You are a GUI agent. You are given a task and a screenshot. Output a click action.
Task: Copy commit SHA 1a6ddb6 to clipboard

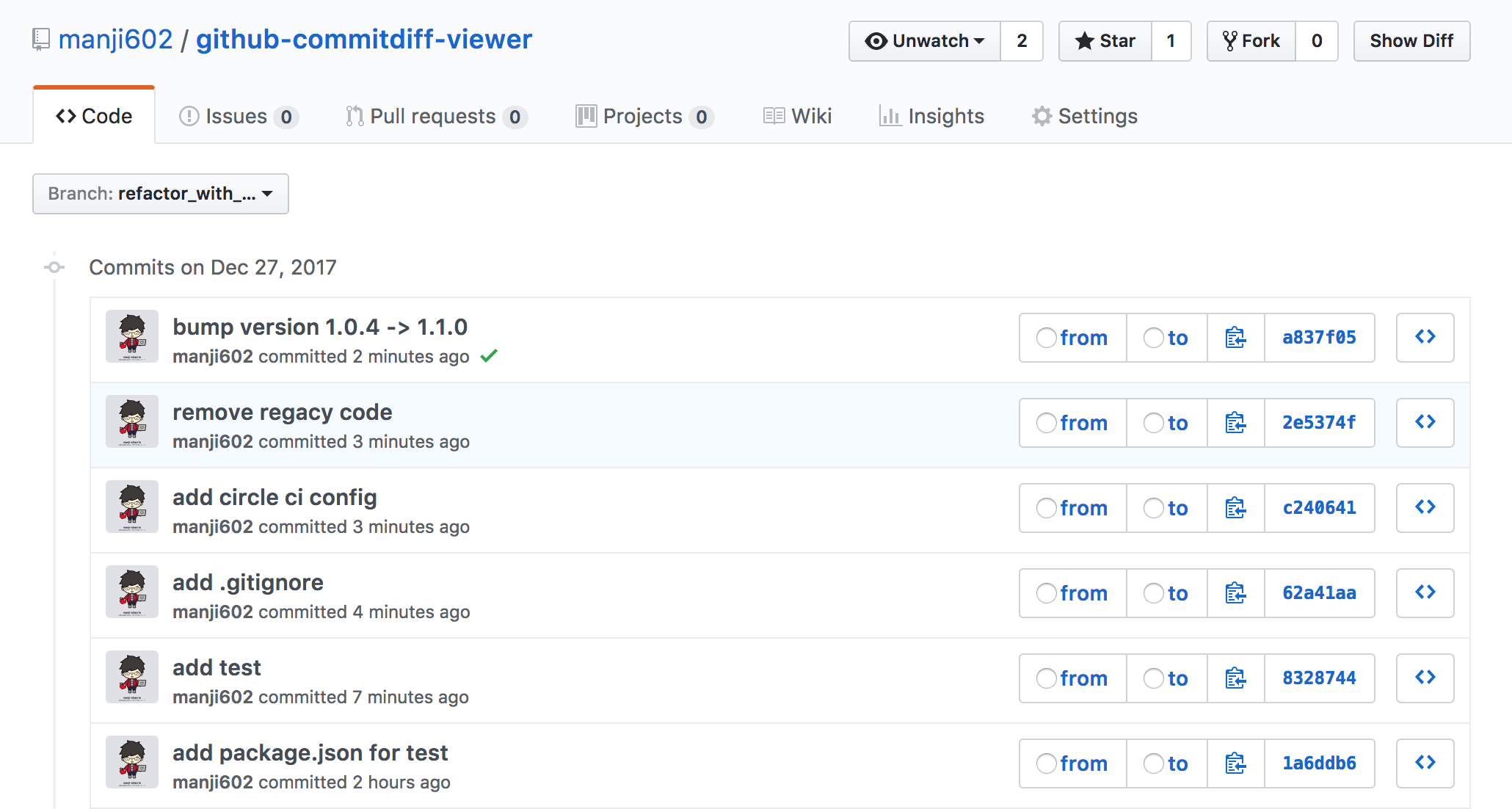pos(1236,763)
